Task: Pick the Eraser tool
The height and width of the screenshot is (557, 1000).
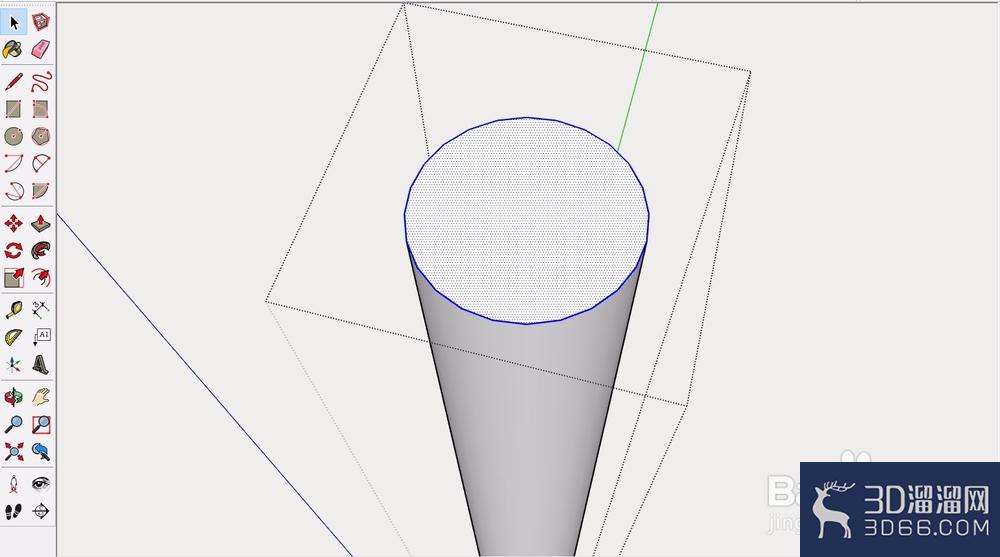Action: tap(41, 49)
